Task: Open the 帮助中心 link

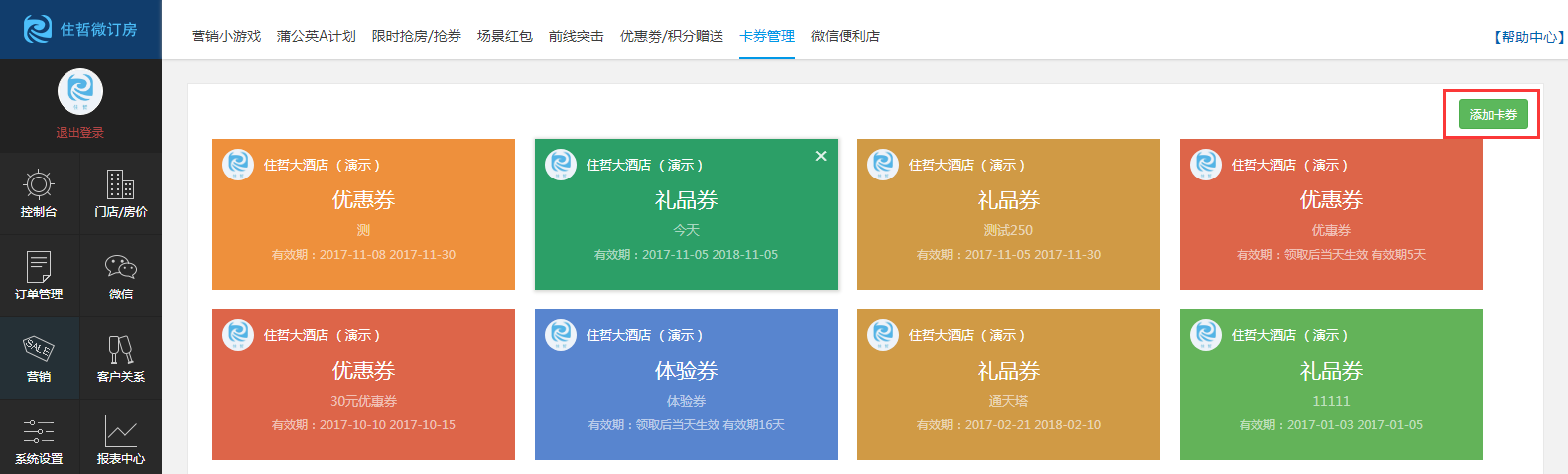Action: (1529, 37)
